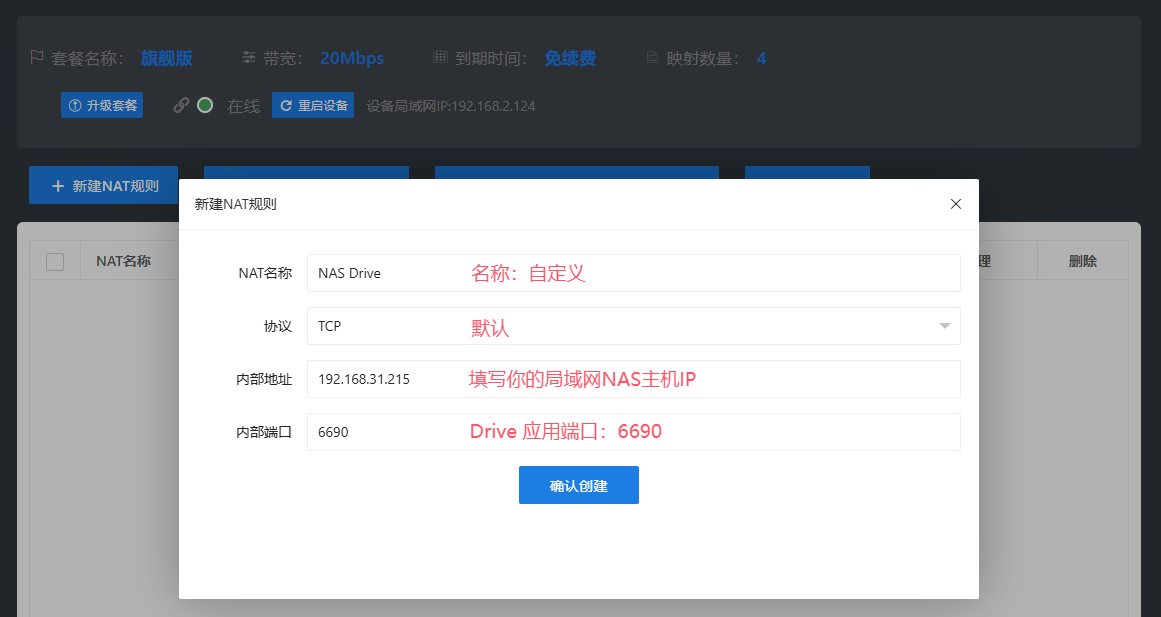Click the document icon beside 映射数量
Image resolution: width=1161 pixels, height=617 pixels.
(653, 58)
